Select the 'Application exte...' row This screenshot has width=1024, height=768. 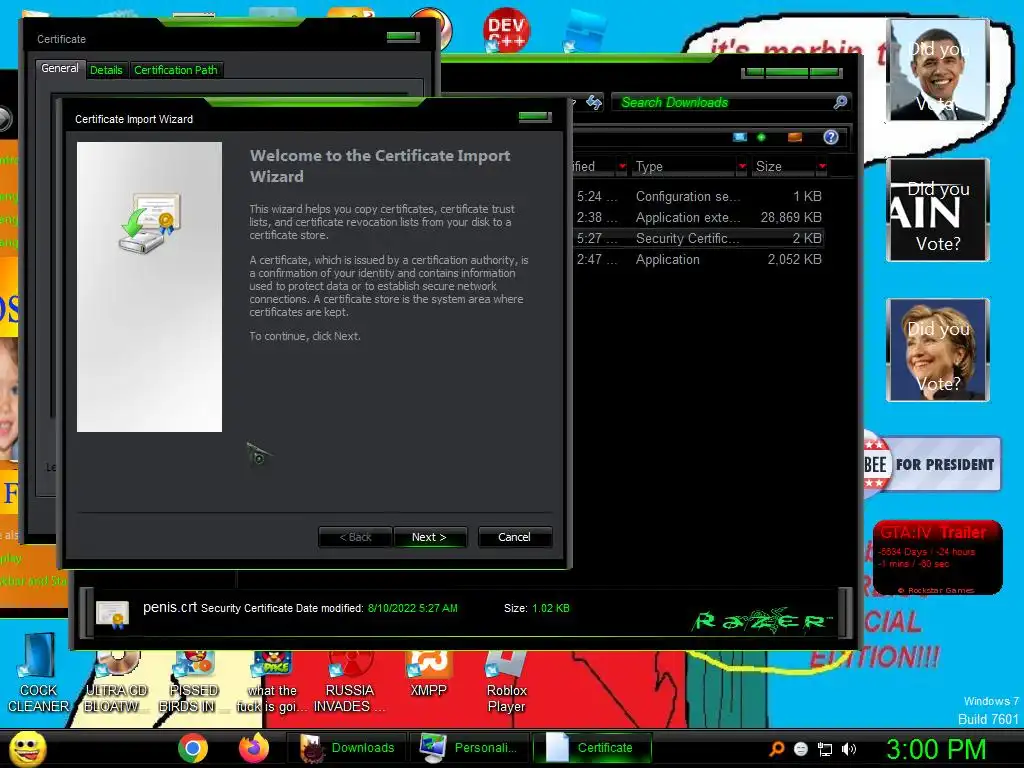(699, 217)
